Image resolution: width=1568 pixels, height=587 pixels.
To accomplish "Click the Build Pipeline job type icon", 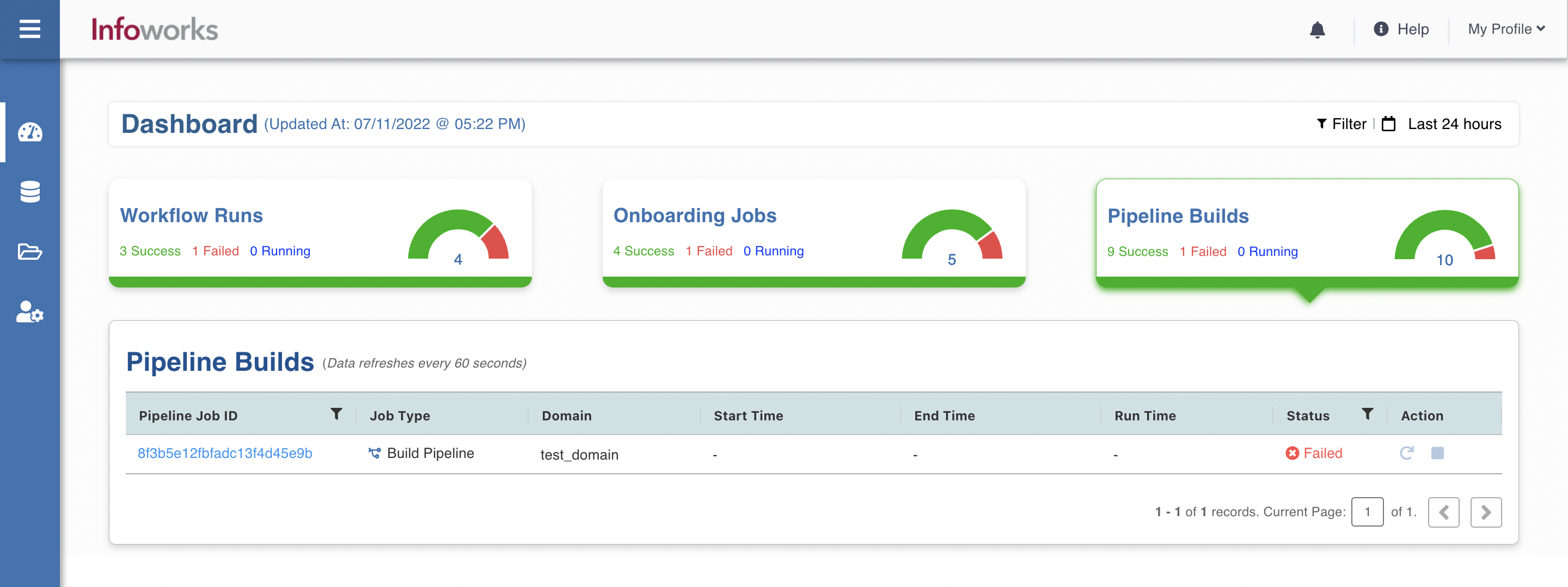I will pyautogui.click(x=375, y=453).
